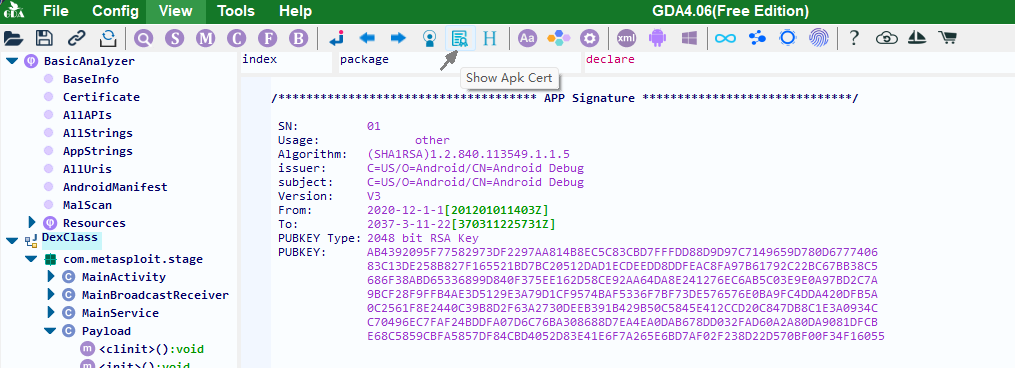This screenshot has height=368, width=1015.
Task: Click the blue H toolbar icon
Action: click(x=491, y=38)
